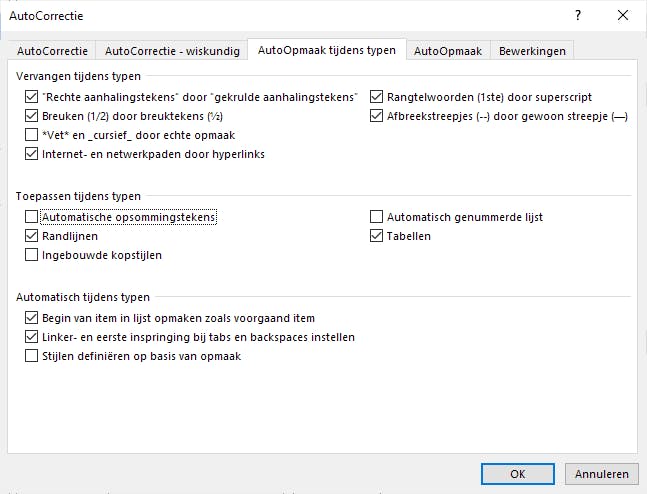This screenshot has height=494, width=647.
Task: Open the Bewerkingen tab
Action: [x=532, y=51]
